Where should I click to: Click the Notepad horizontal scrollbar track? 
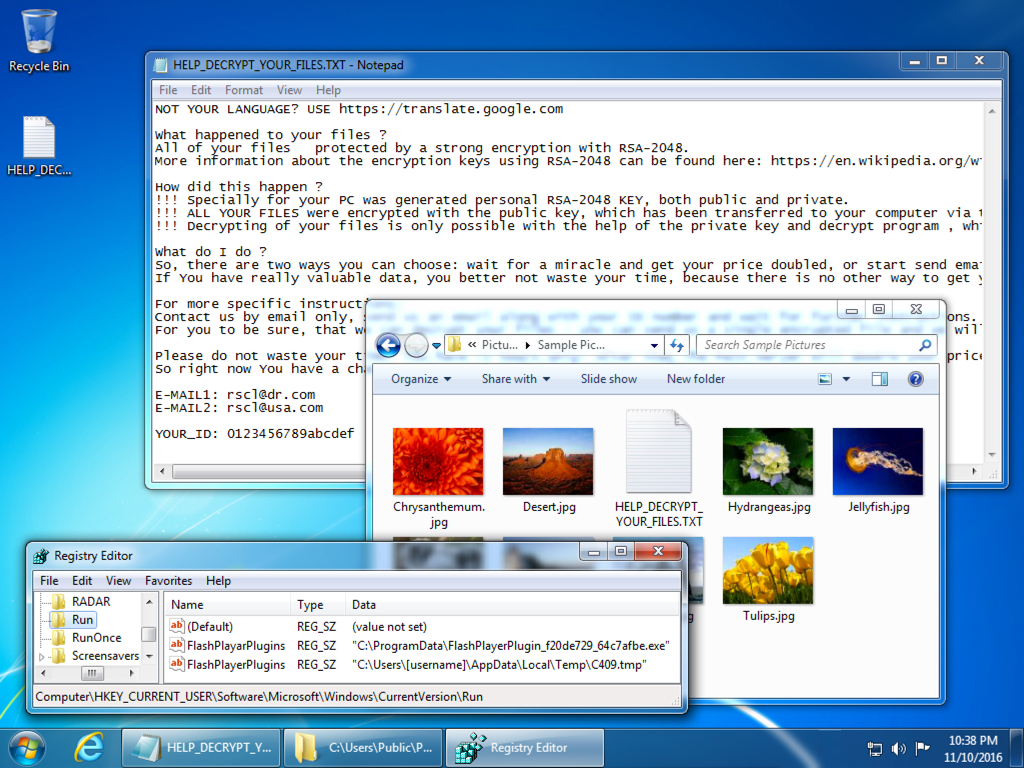268,471
